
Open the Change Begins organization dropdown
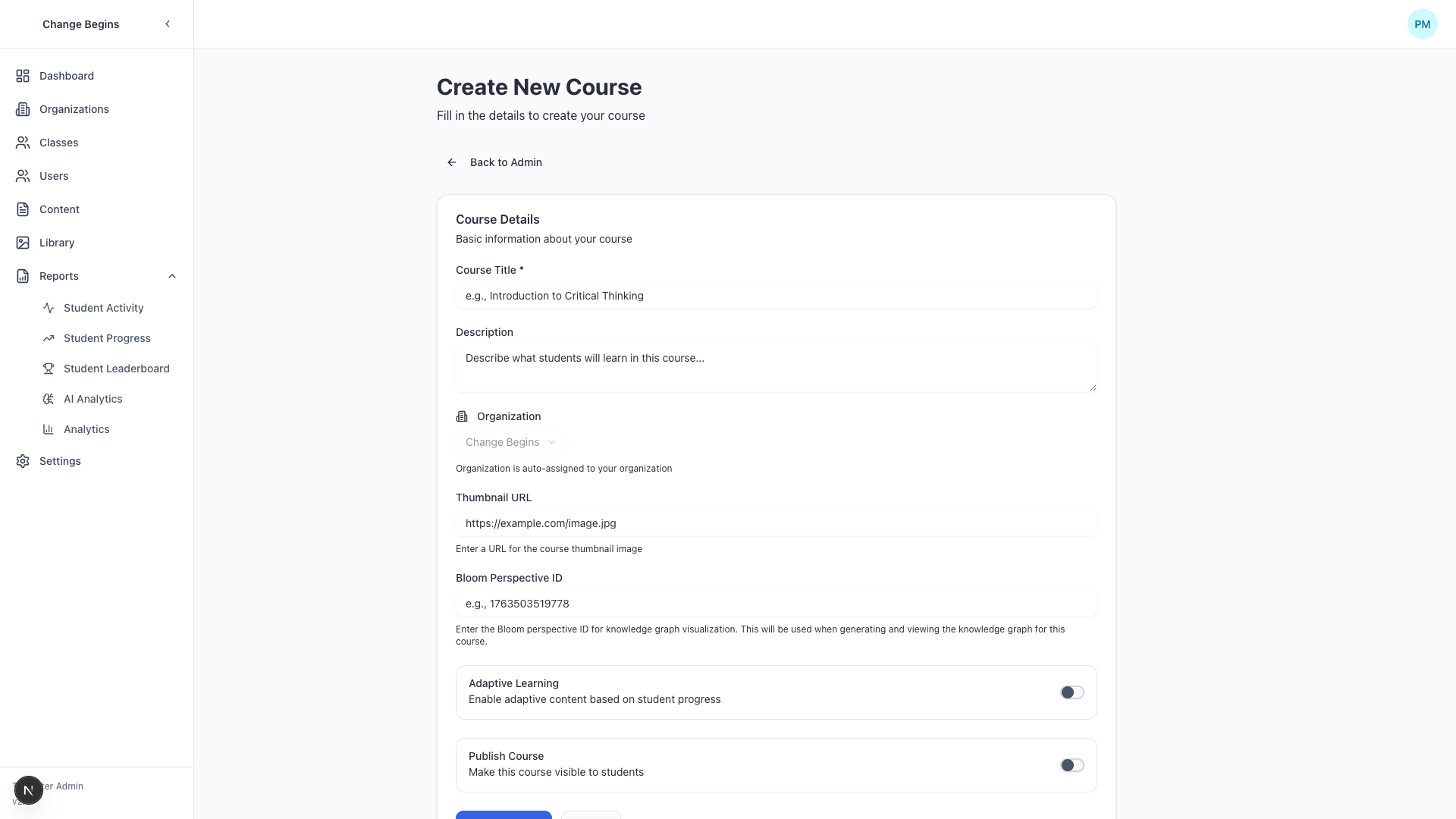[x=510, y=442]
